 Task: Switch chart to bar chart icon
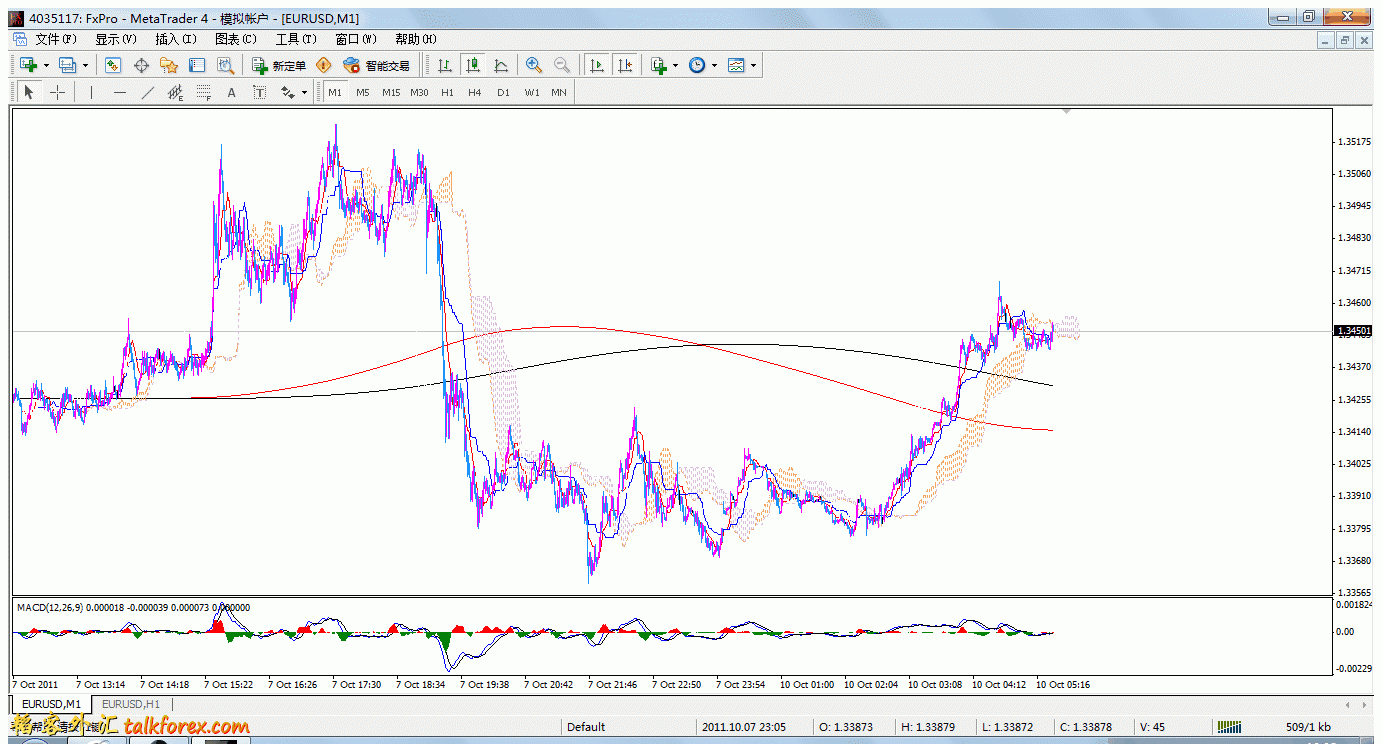(445, 65)
